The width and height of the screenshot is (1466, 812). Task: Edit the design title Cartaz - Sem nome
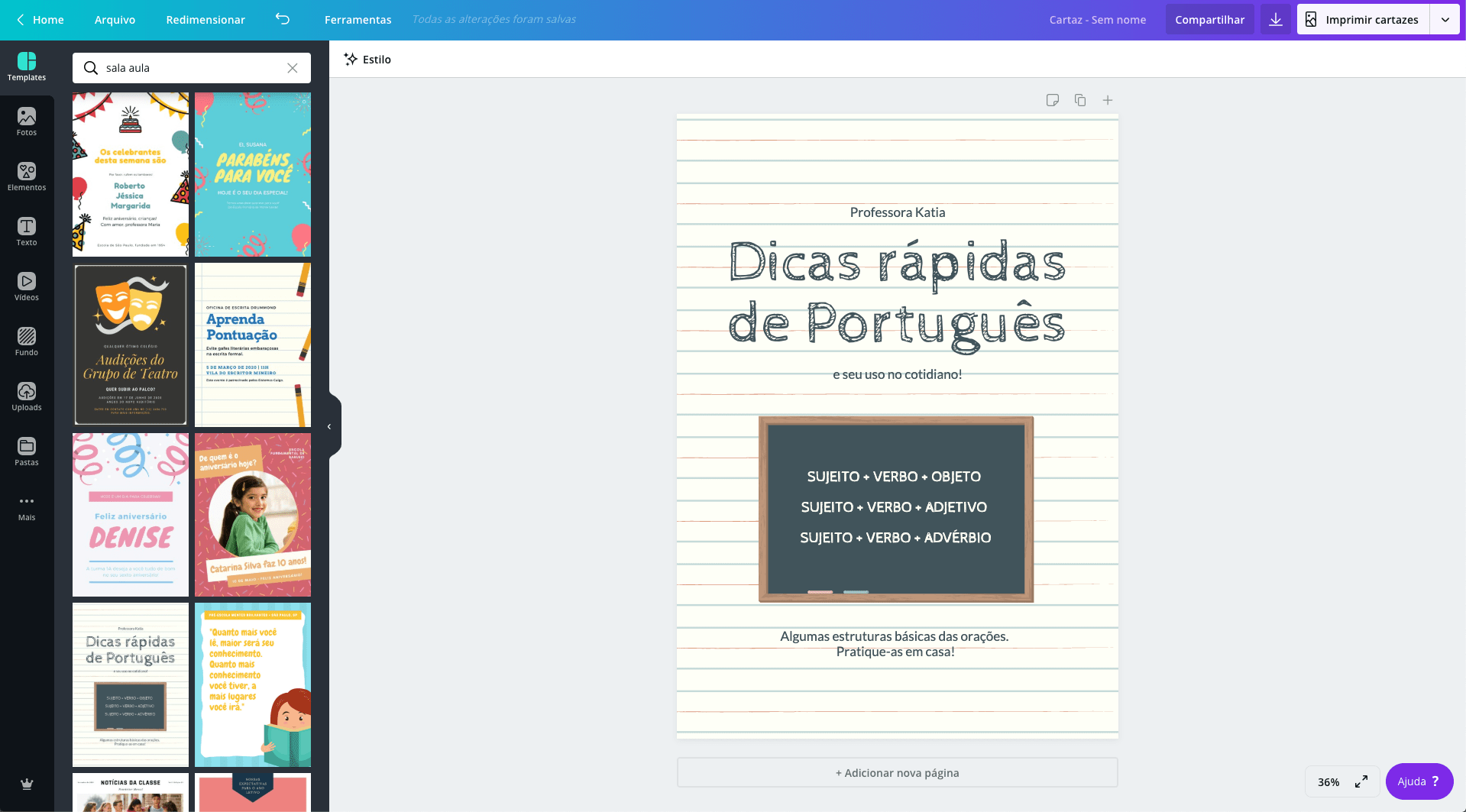pos(1098,20)
